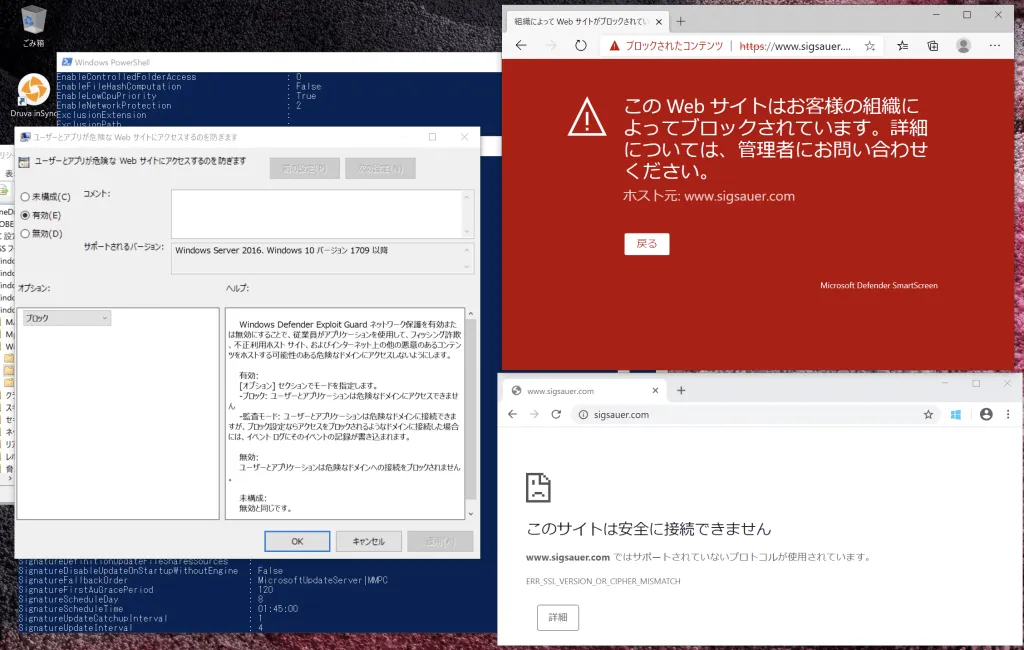
Task: Click the Edge address bar URL
Action: pyautogui.click(x=795, y=46)
